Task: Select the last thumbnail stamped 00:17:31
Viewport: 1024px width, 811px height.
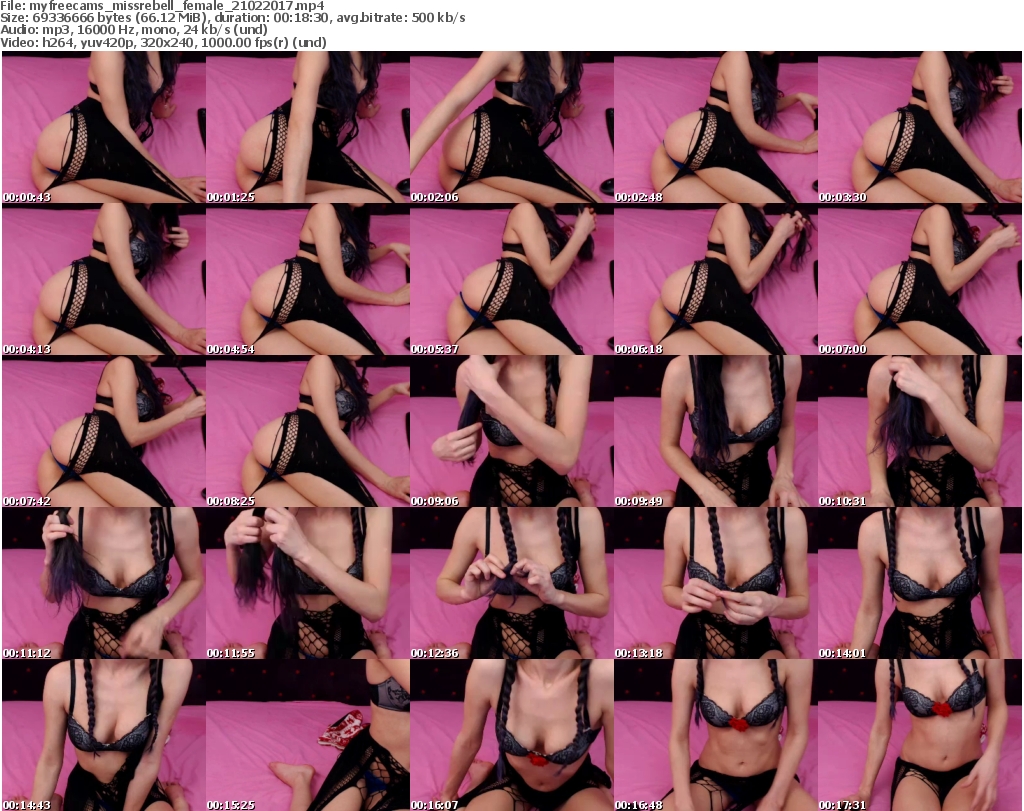Action: click(x=920, y=735)
